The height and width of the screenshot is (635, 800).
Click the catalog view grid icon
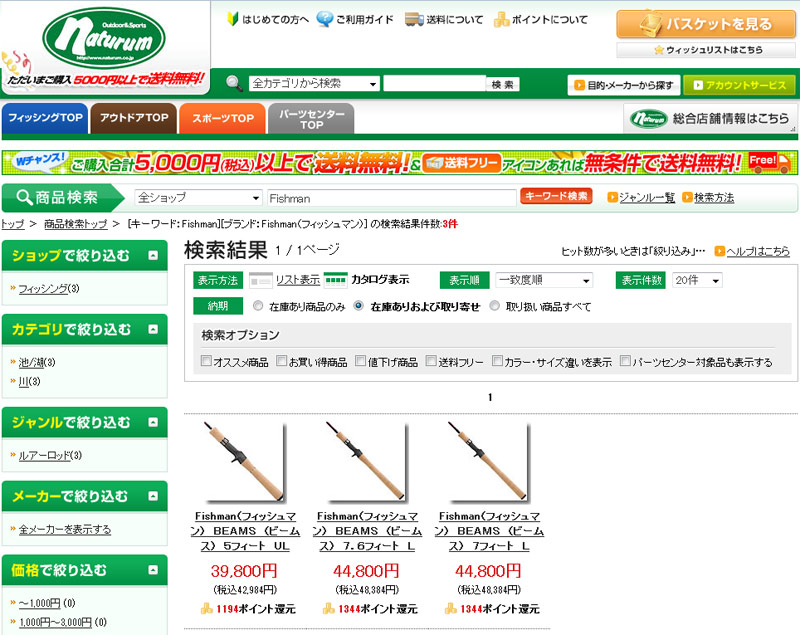pos(335,280)
